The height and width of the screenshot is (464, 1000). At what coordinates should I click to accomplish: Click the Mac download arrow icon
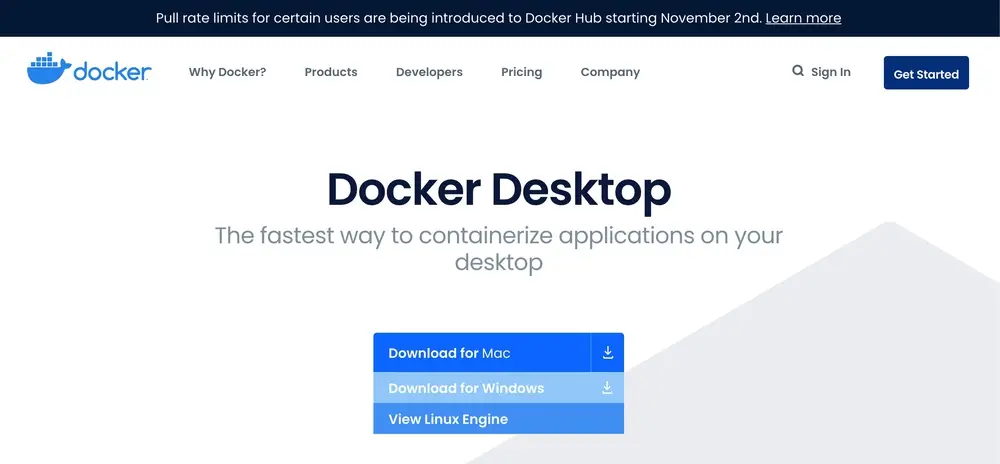pos(608,352)
